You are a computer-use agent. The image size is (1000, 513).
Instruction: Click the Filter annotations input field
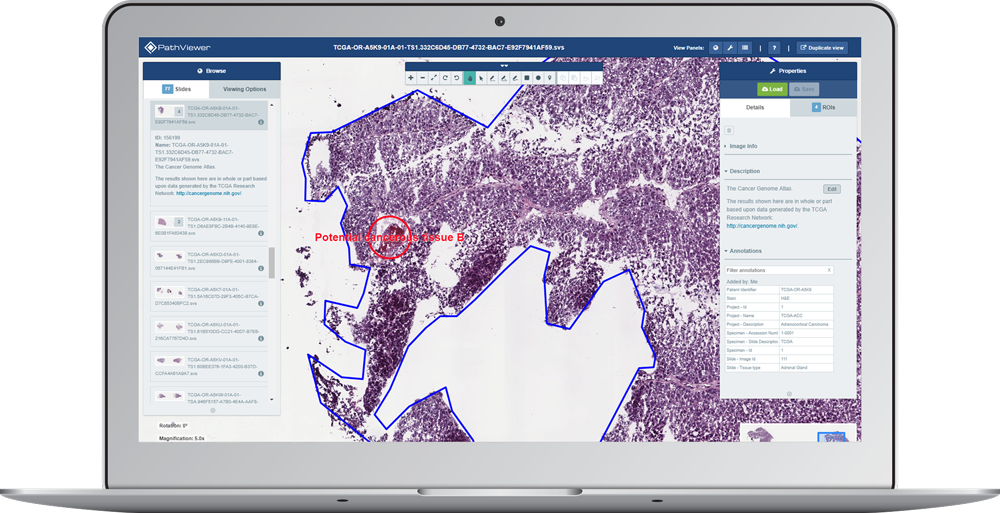click(x=778, y=270)
